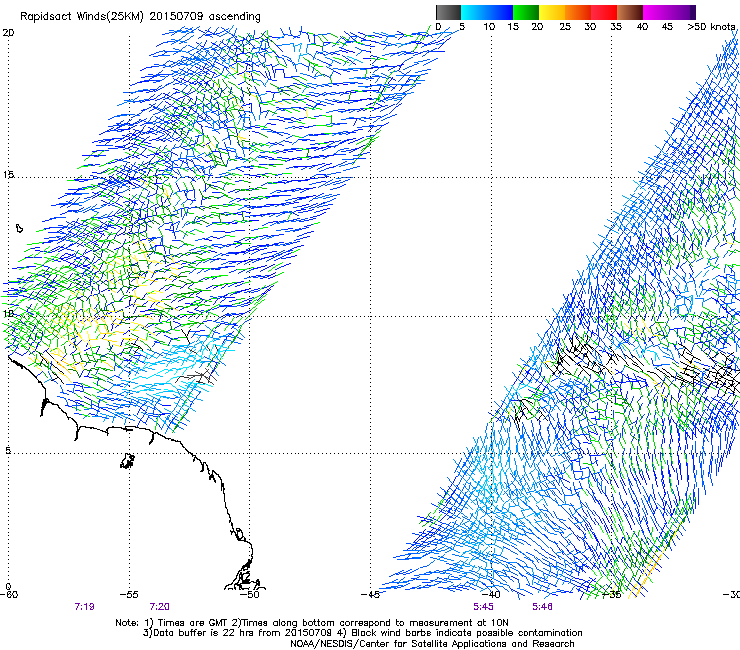Click the blue 10-15 knots legend segment
The width and height of the screenshot is (740, 650).
point(500,12)
